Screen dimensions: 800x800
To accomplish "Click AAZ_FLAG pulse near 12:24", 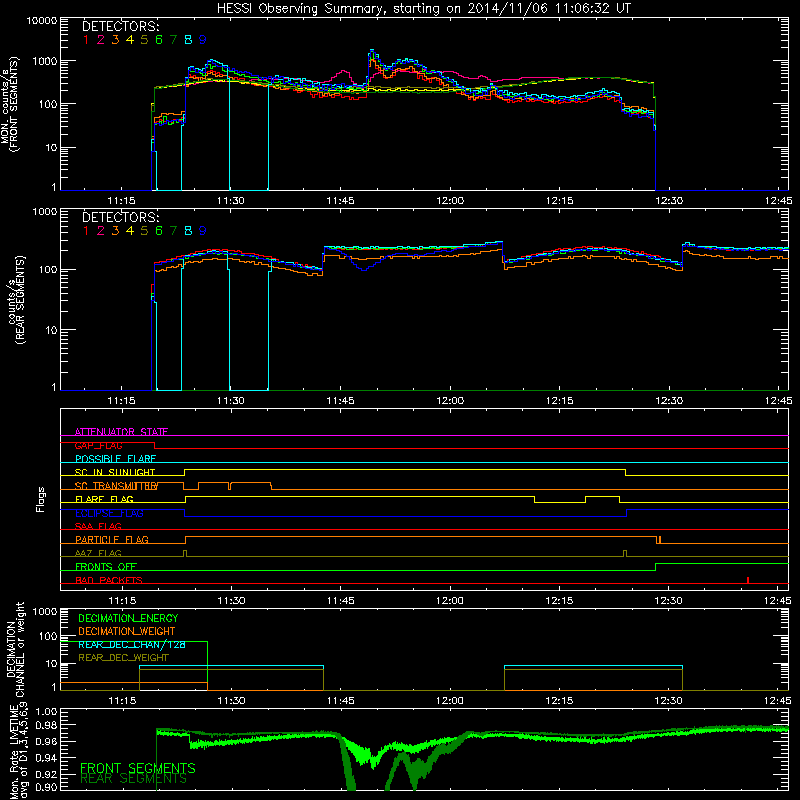I will pyautogui.click(x=625, y=554).
